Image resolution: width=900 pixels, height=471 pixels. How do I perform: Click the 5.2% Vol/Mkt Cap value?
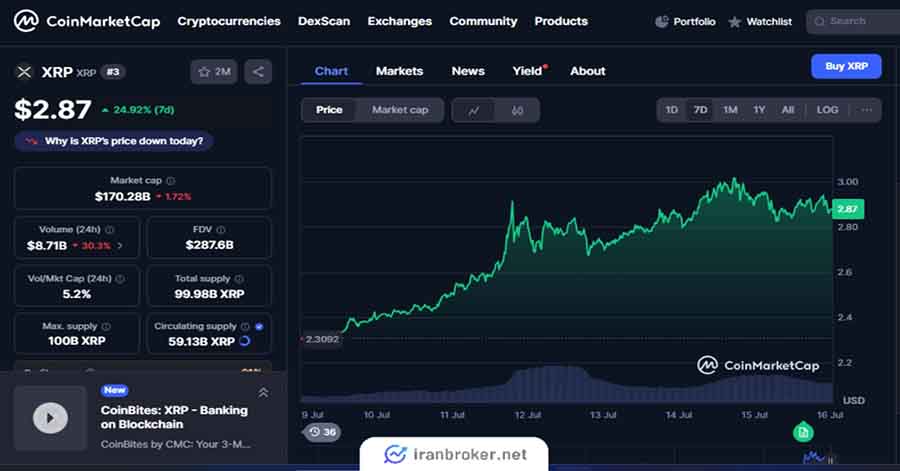pyautogui.click(x=76, y=294)
